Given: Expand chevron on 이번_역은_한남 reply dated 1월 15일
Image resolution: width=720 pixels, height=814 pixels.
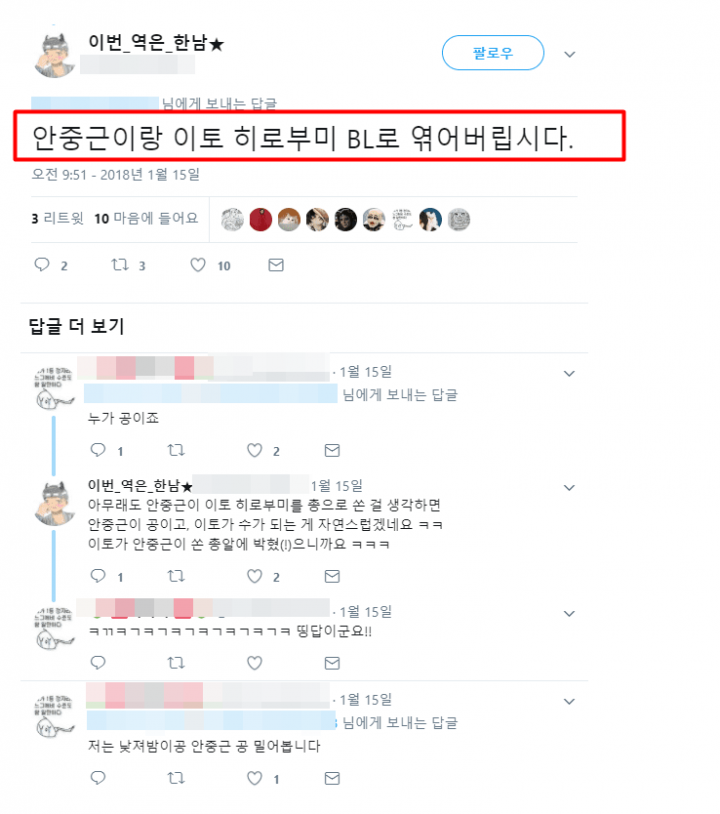Looking at the screenshot, I should click(x=569, y=487).
